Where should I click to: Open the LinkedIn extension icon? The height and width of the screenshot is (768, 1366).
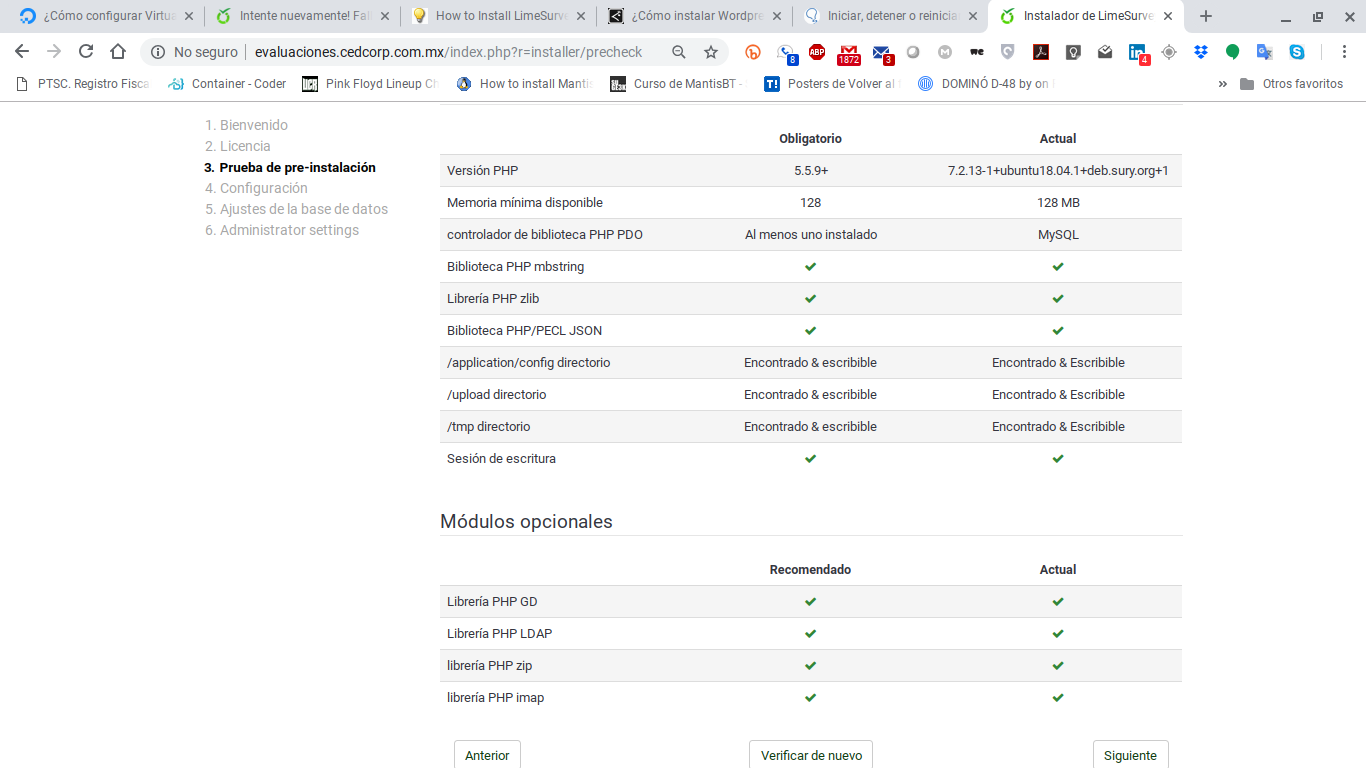[1137, 53]
